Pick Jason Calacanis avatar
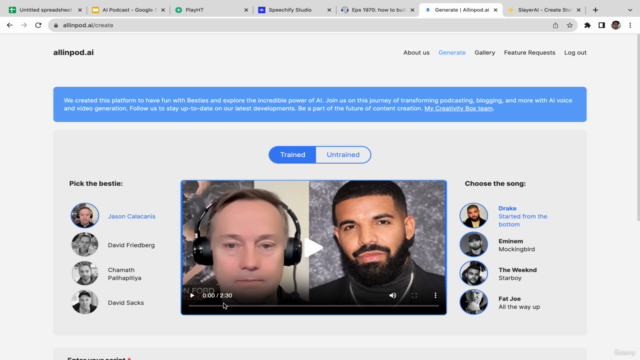640x360 pixels. [x=85, y=216]
